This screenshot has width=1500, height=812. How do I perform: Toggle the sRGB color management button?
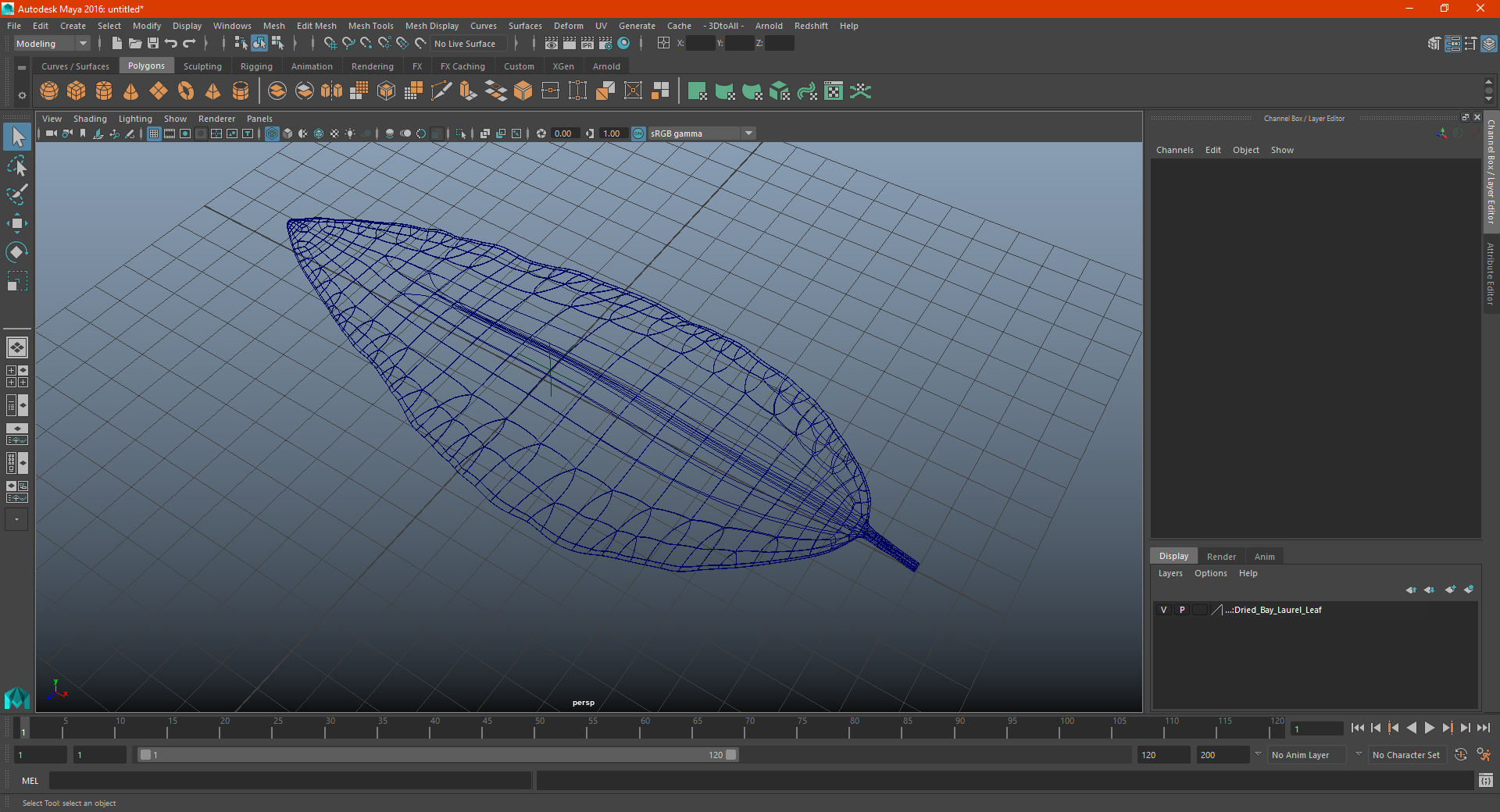[638, 134]
